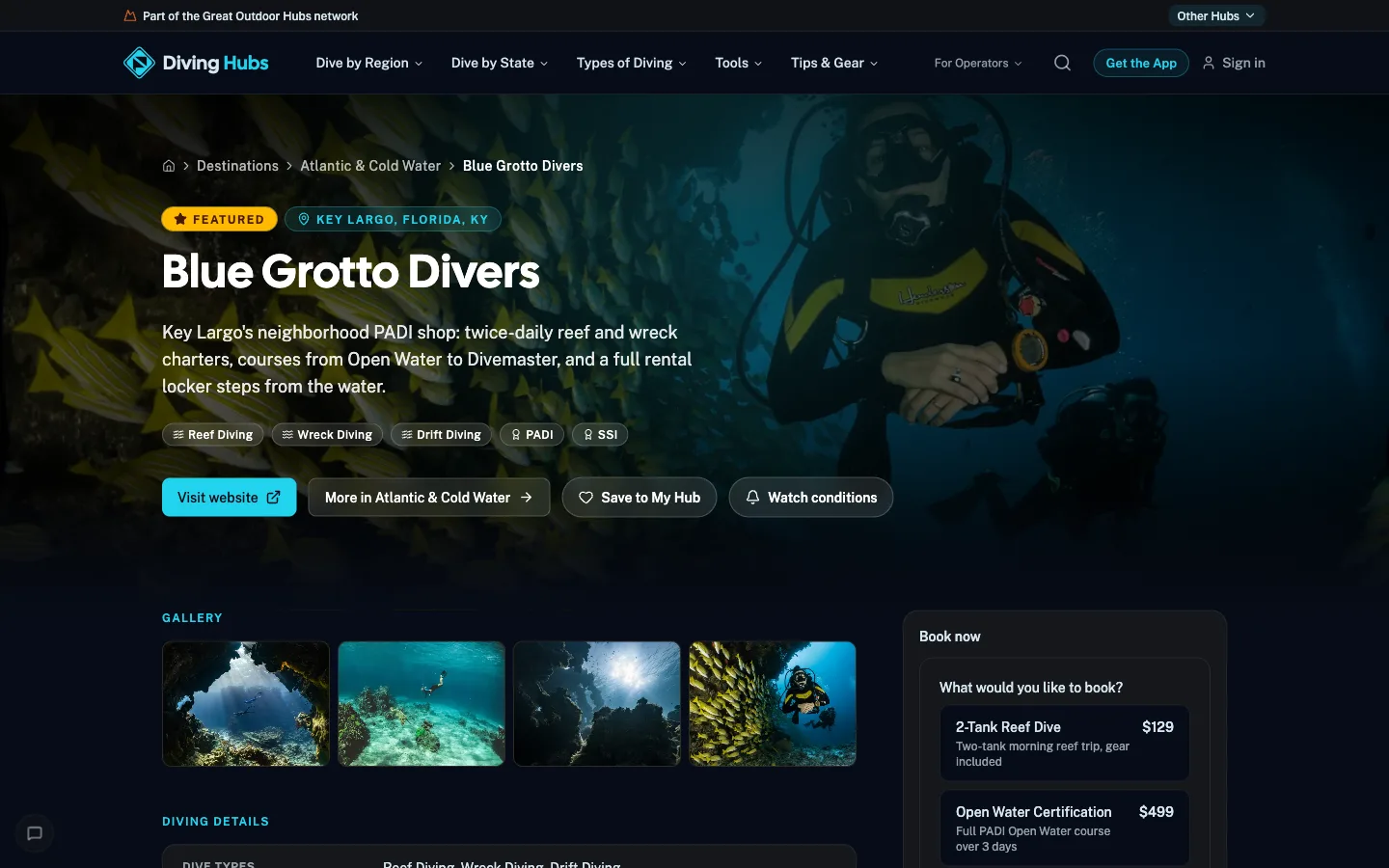Click the Blue Grotto Divers page title
The image size is (1389, 868).
coord(351,271)
